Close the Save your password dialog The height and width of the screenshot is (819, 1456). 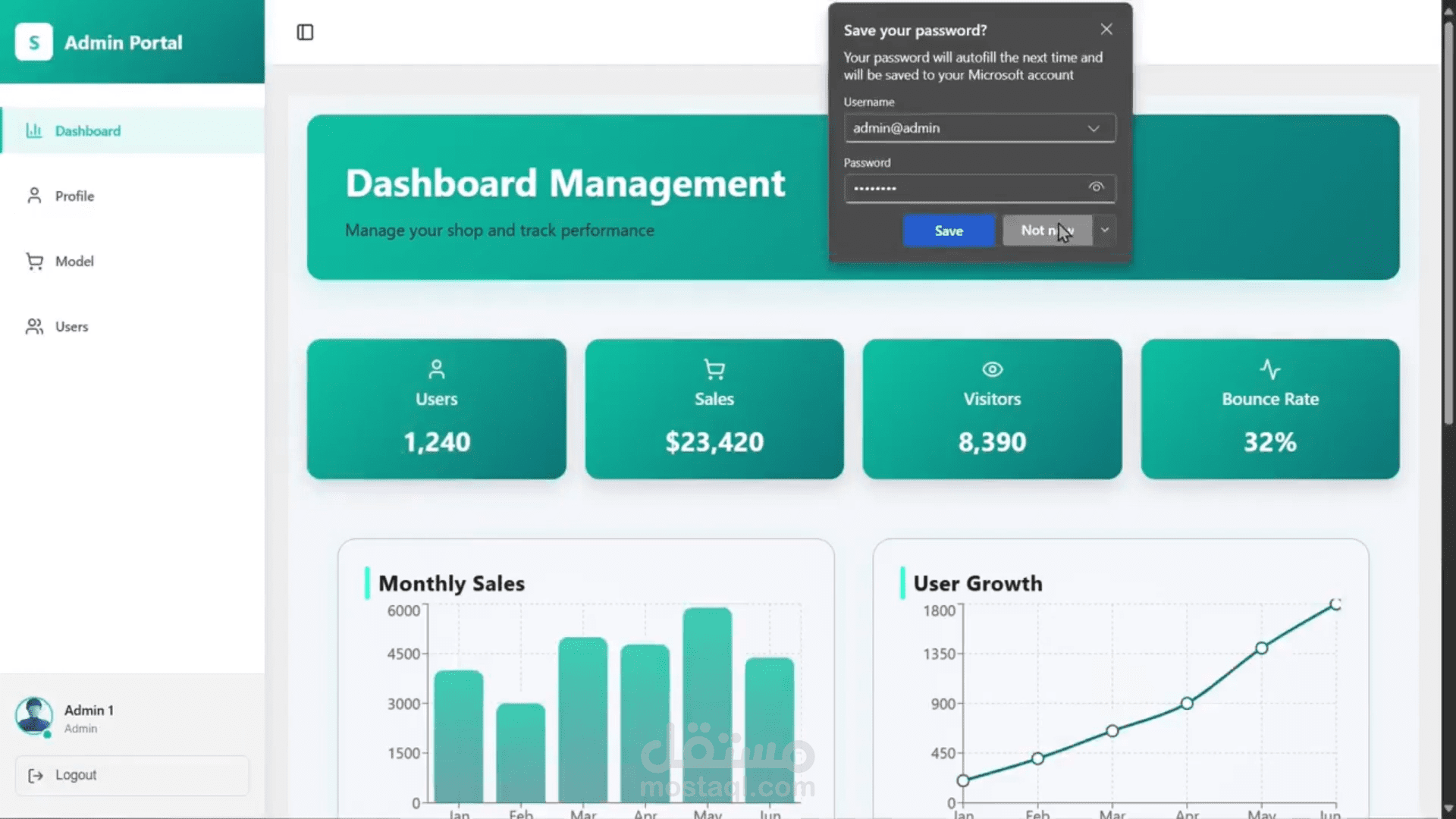click(1106, 29)
